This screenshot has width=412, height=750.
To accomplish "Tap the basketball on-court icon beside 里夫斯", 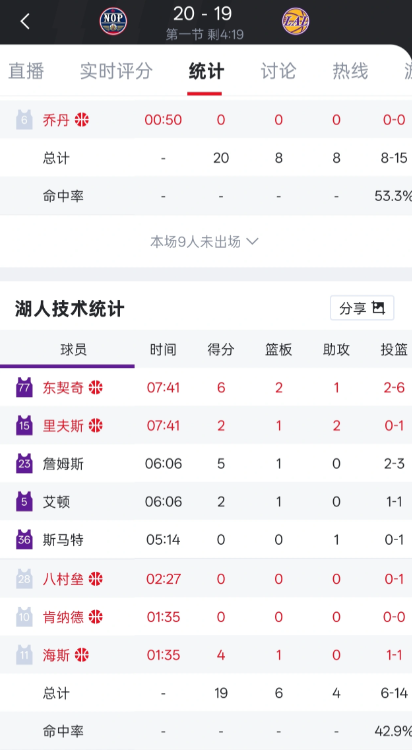I will pos(96,425).
